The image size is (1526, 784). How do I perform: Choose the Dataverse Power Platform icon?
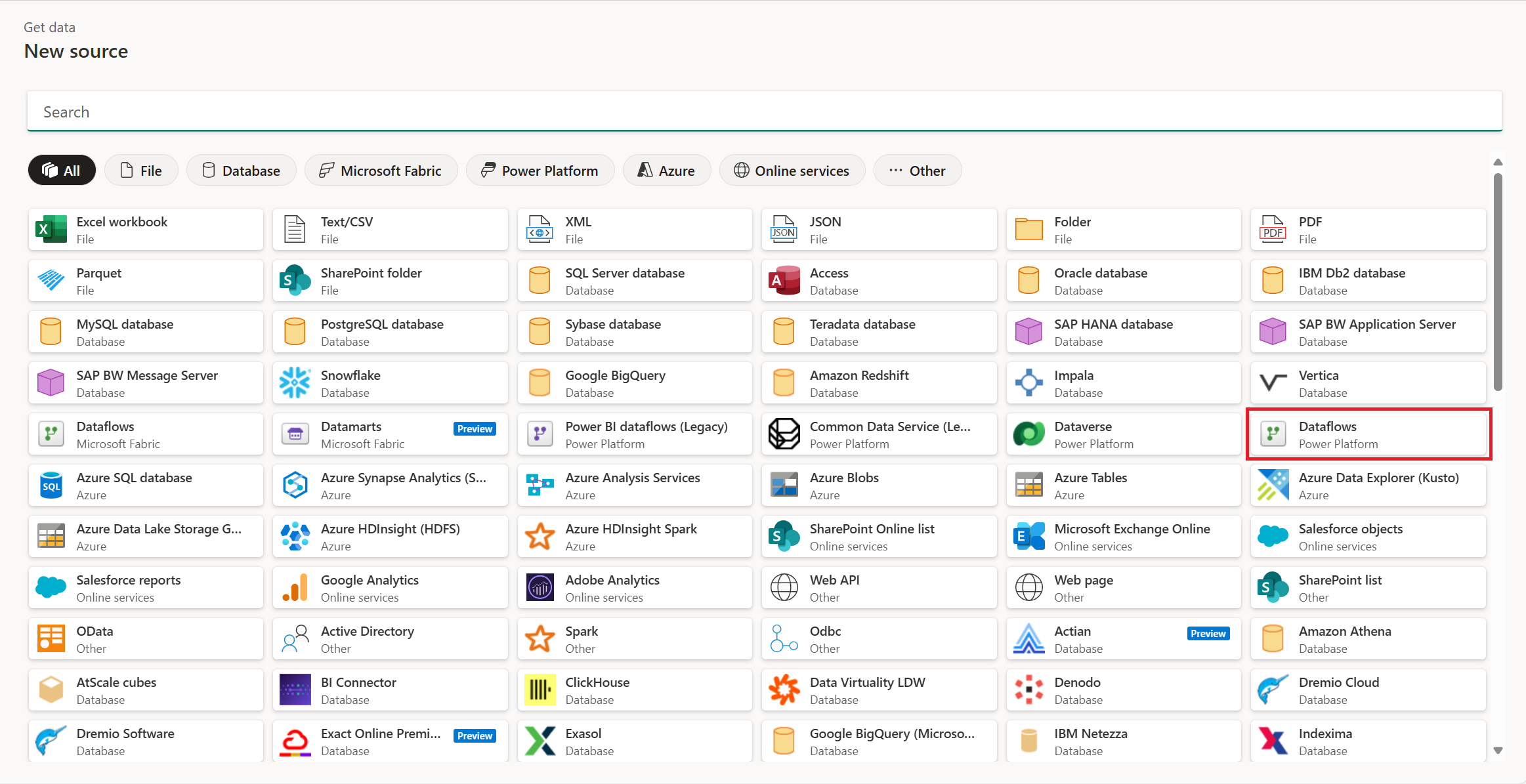[1028, 434]
